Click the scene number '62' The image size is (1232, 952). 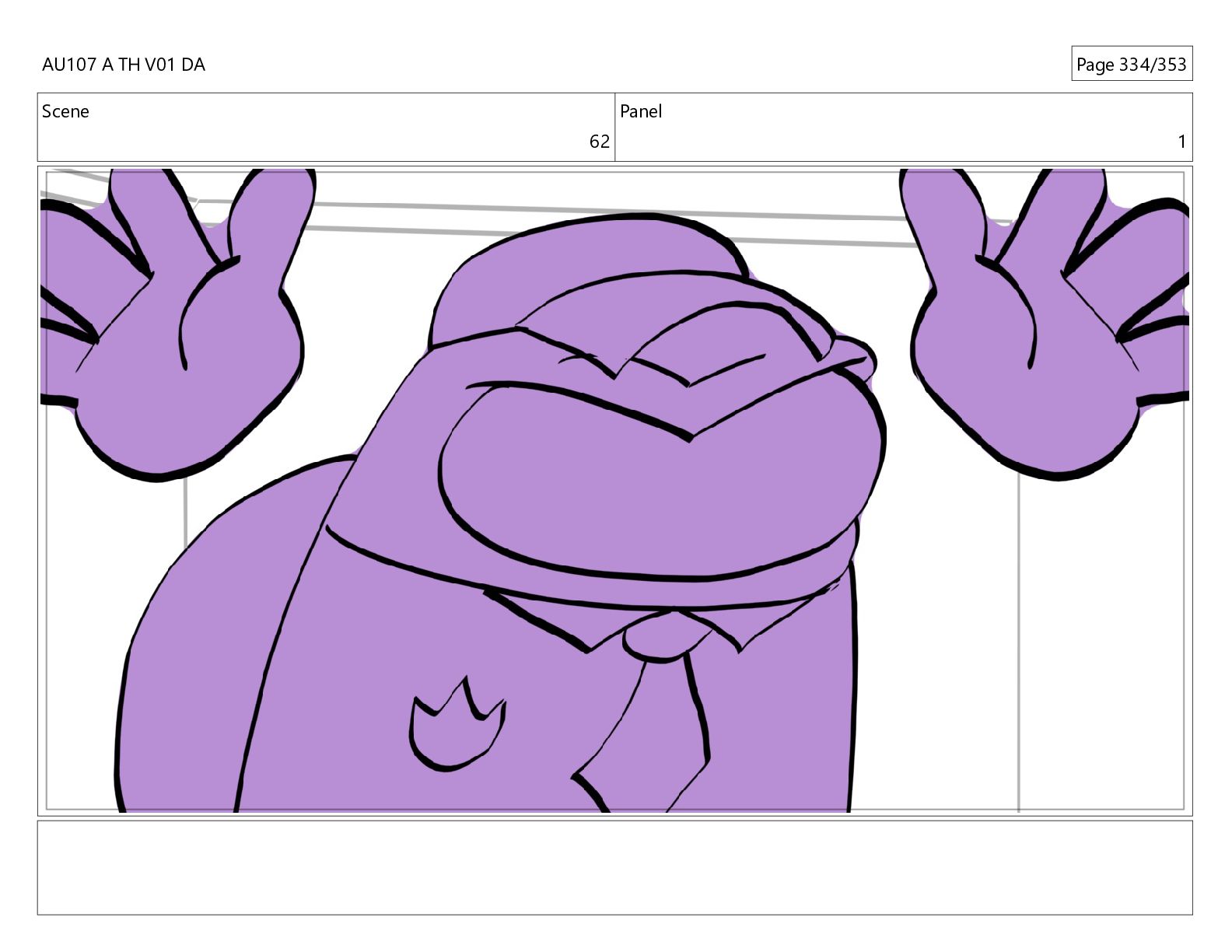599,142
